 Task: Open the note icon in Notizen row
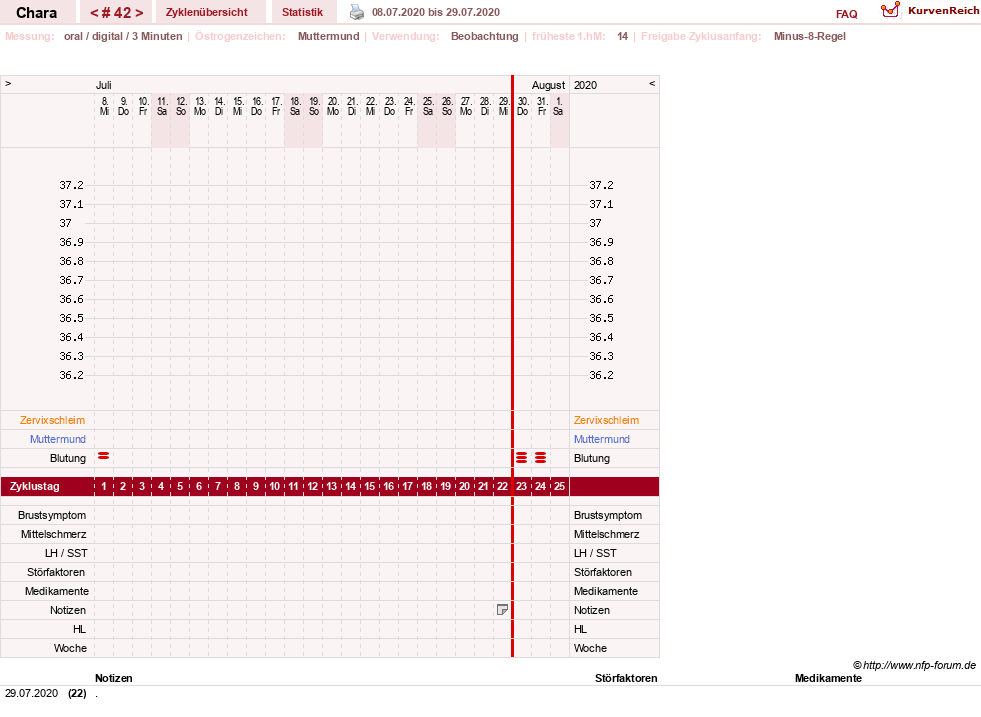[502, 610]
